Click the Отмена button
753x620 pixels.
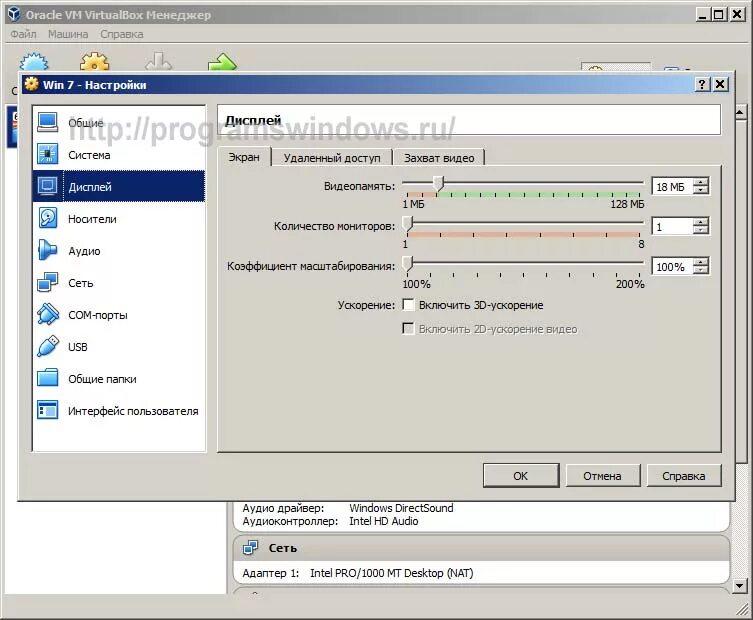tap(602, 476)
